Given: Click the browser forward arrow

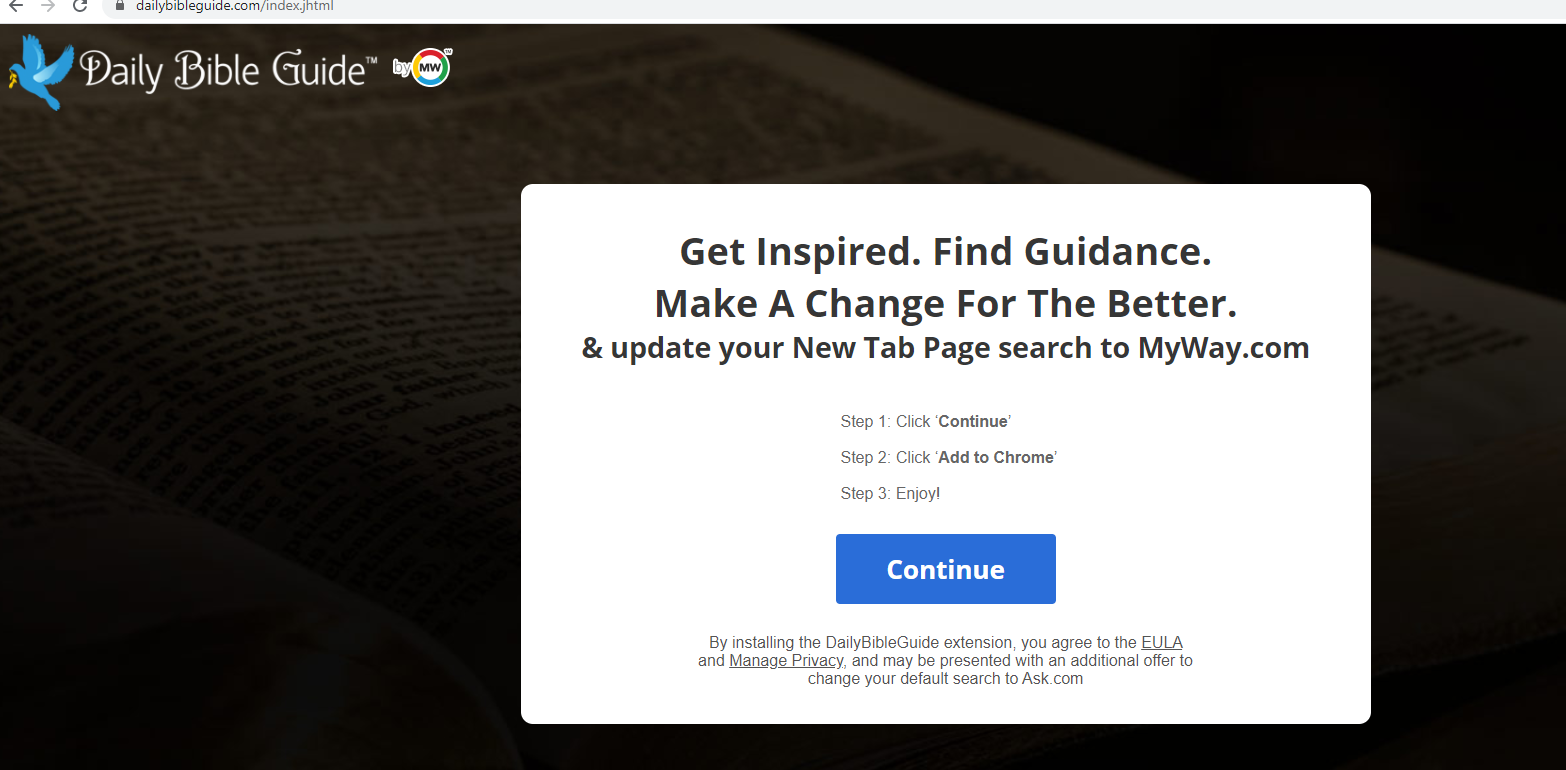Looking at the screenshot, I should click(47, 6).
